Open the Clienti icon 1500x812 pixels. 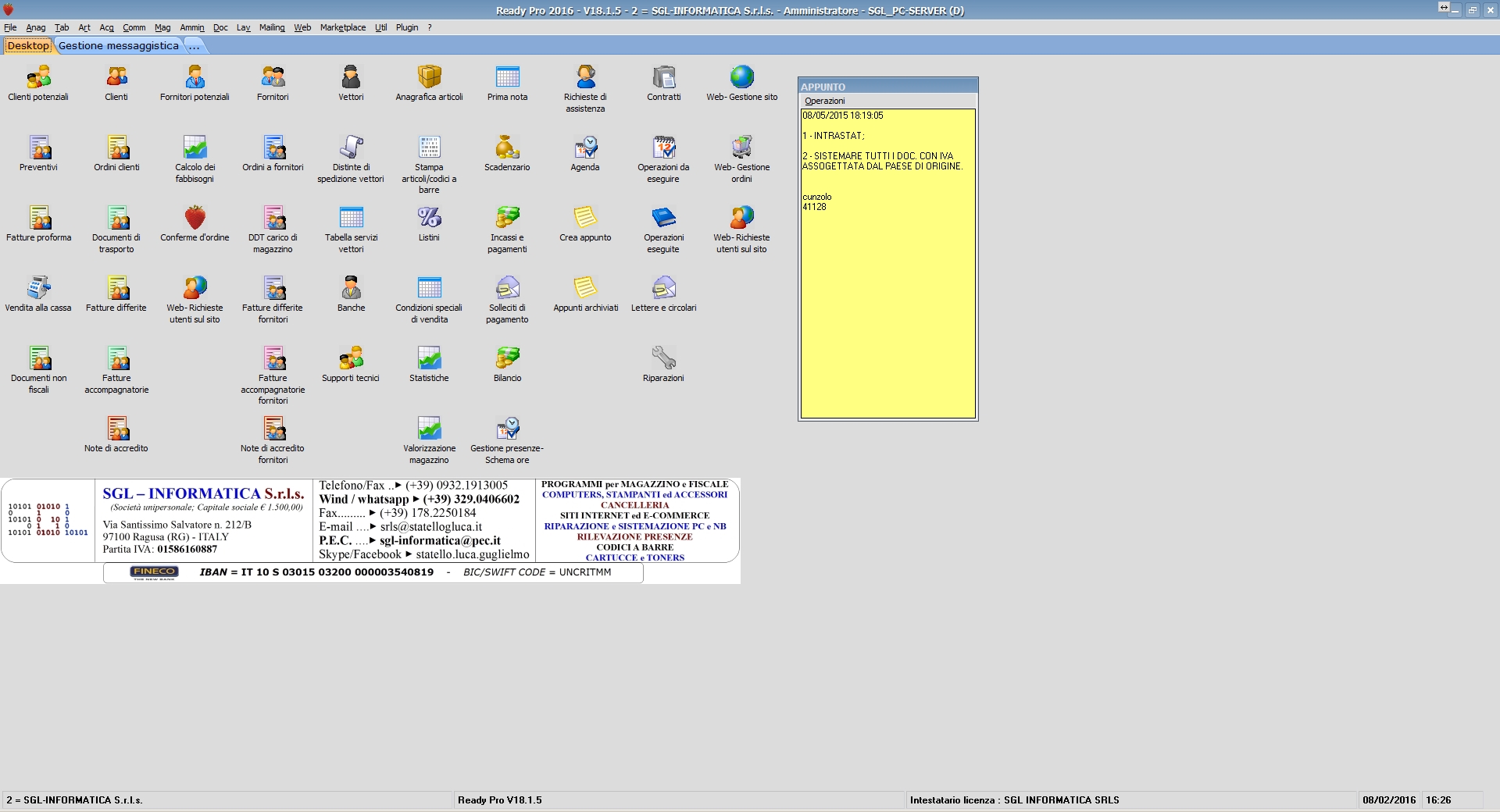pyautogui.click(x=116, y=77)
